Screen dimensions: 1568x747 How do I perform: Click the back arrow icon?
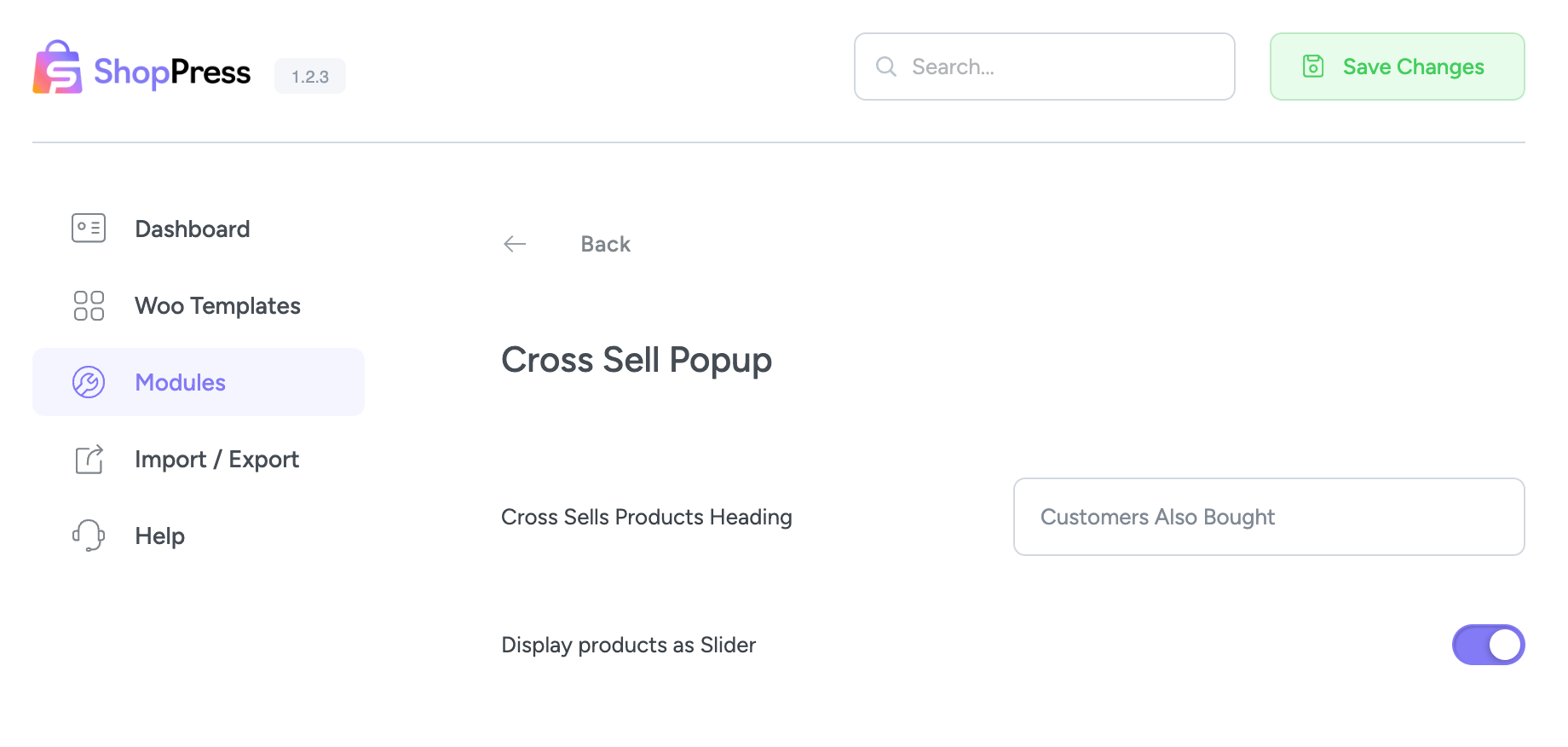515,244
